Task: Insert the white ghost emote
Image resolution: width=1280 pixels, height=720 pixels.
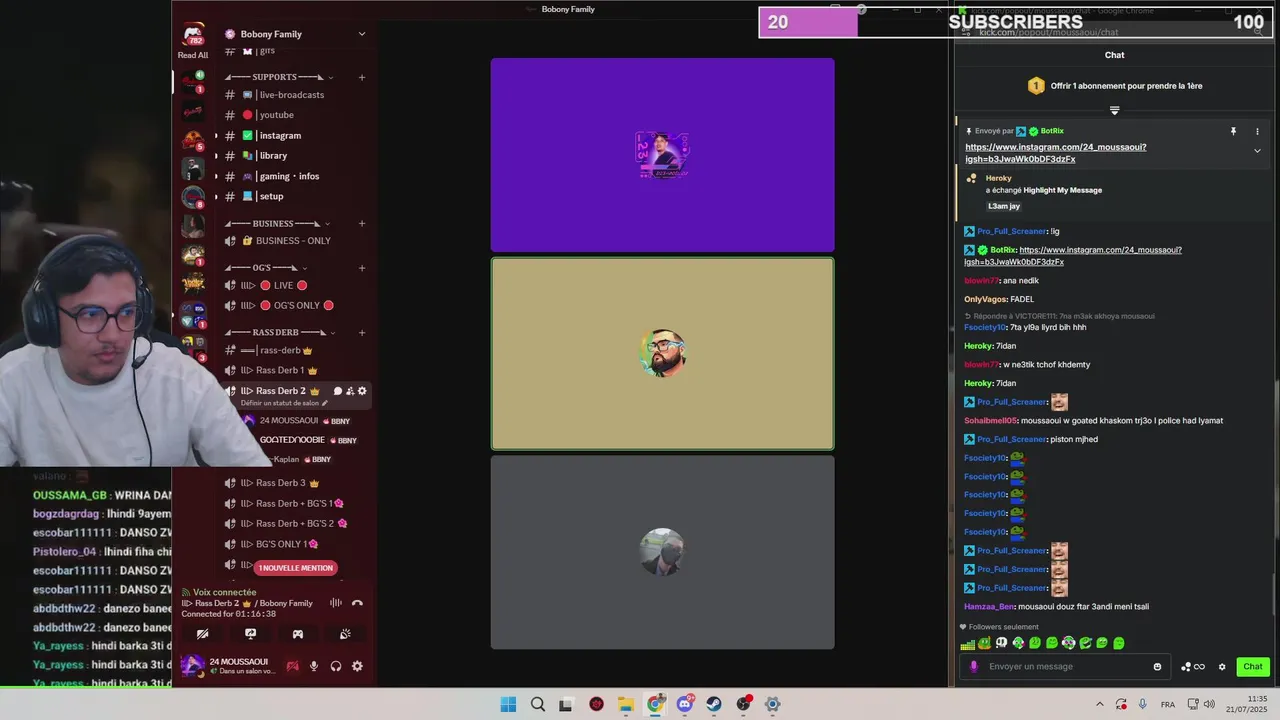Action: [x=1002, y=643]
